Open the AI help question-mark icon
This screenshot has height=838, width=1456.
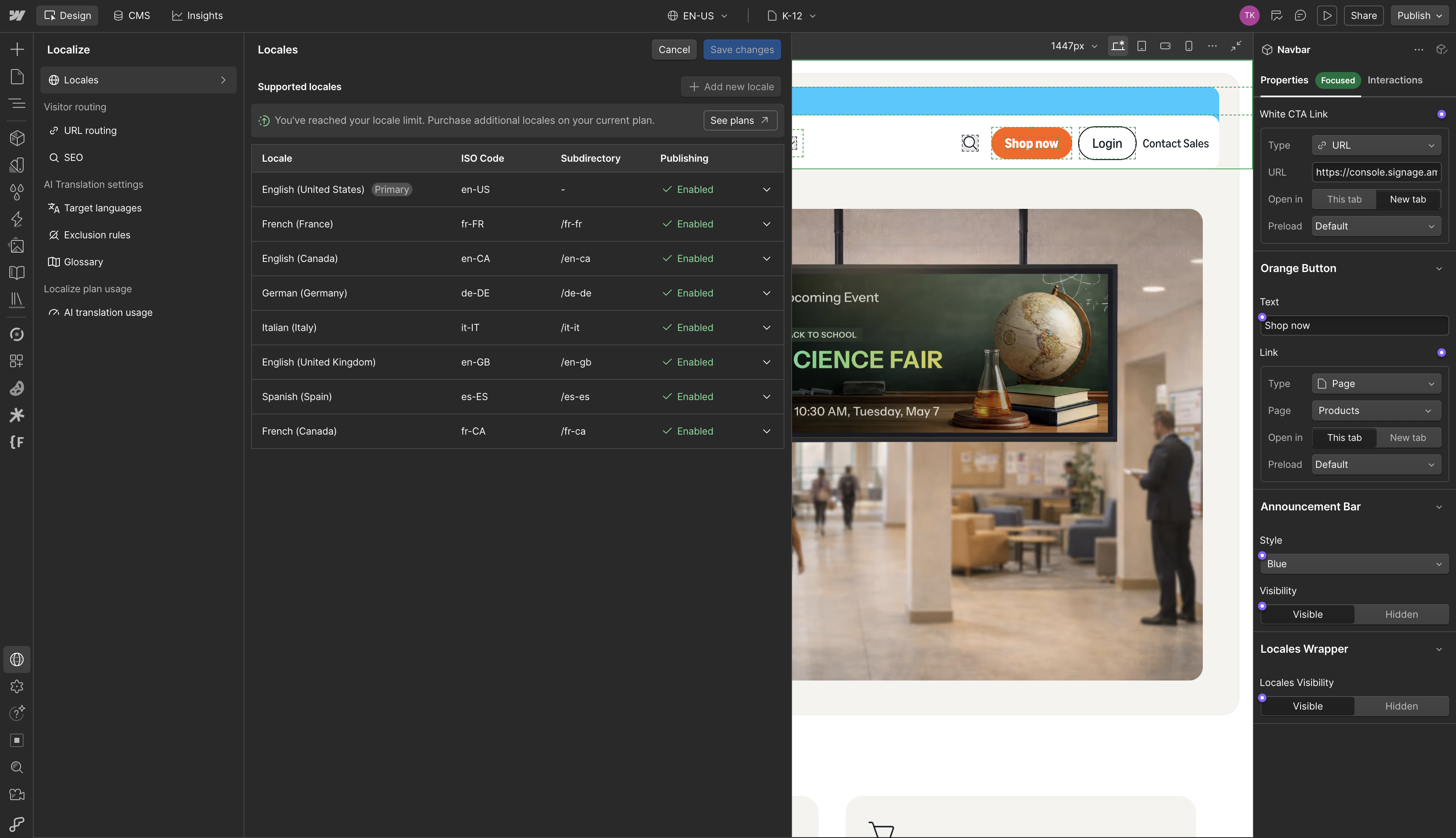17,713
